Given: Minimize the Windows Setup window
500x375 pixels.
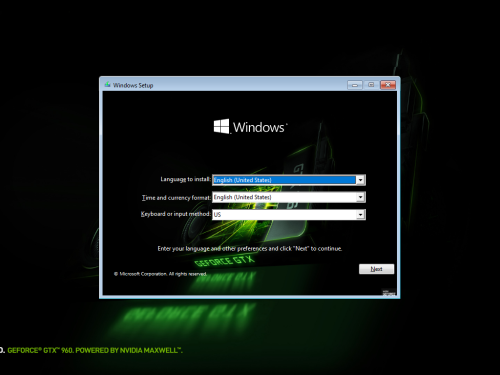Looking at the screenshot, I should click(x=355, y=85).
